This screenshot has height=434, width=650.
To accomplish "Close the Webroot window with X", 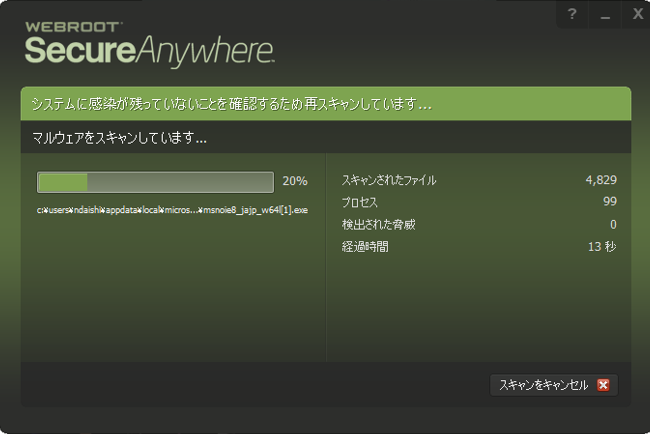I will (637, 14).
